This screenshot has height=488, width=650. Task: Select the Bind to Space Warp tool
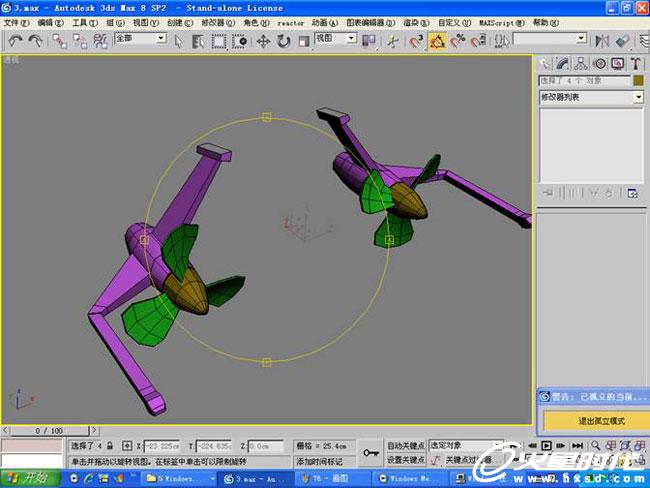100,41
